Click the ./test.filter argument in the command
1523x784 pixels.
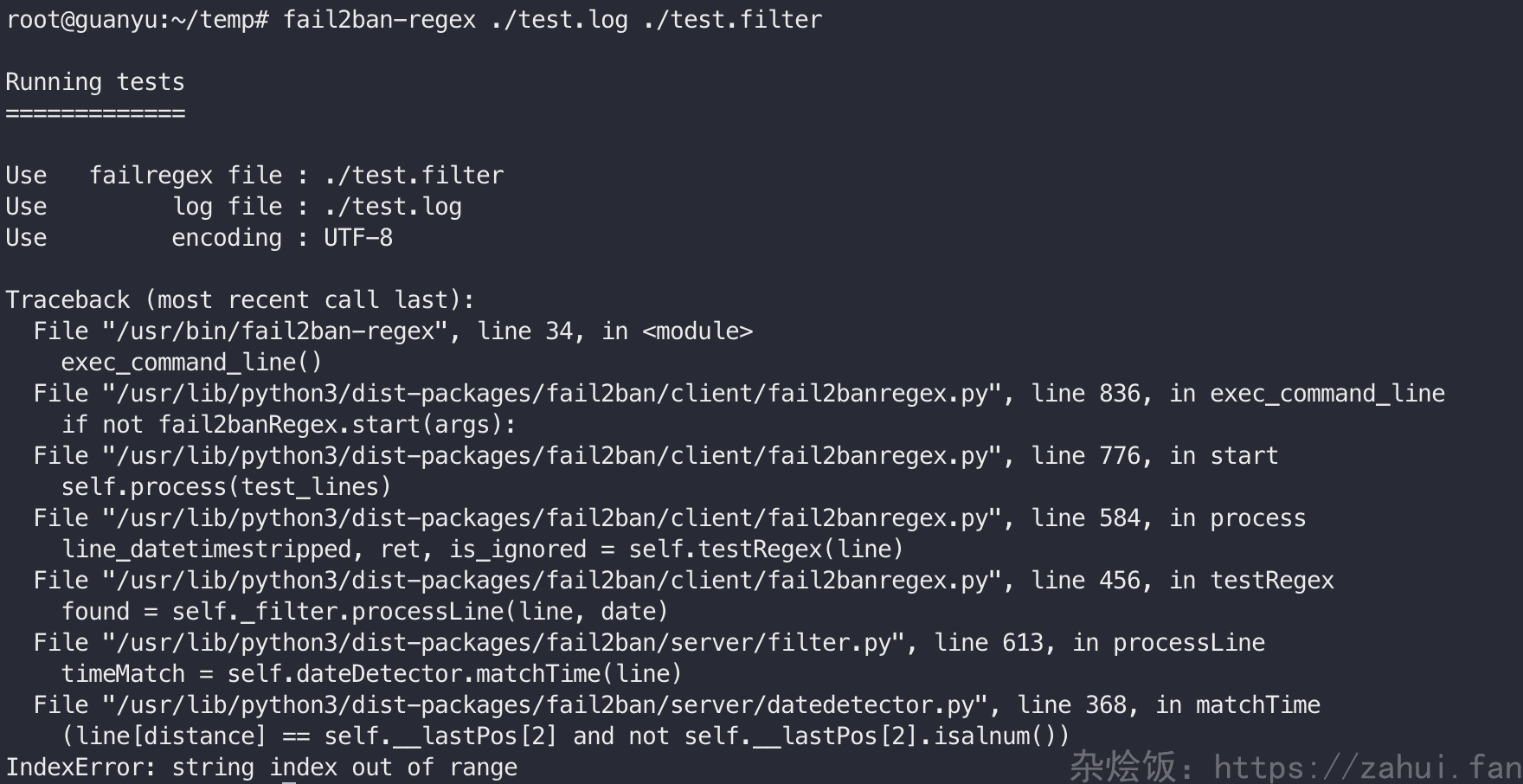click(x=732, y=19)
